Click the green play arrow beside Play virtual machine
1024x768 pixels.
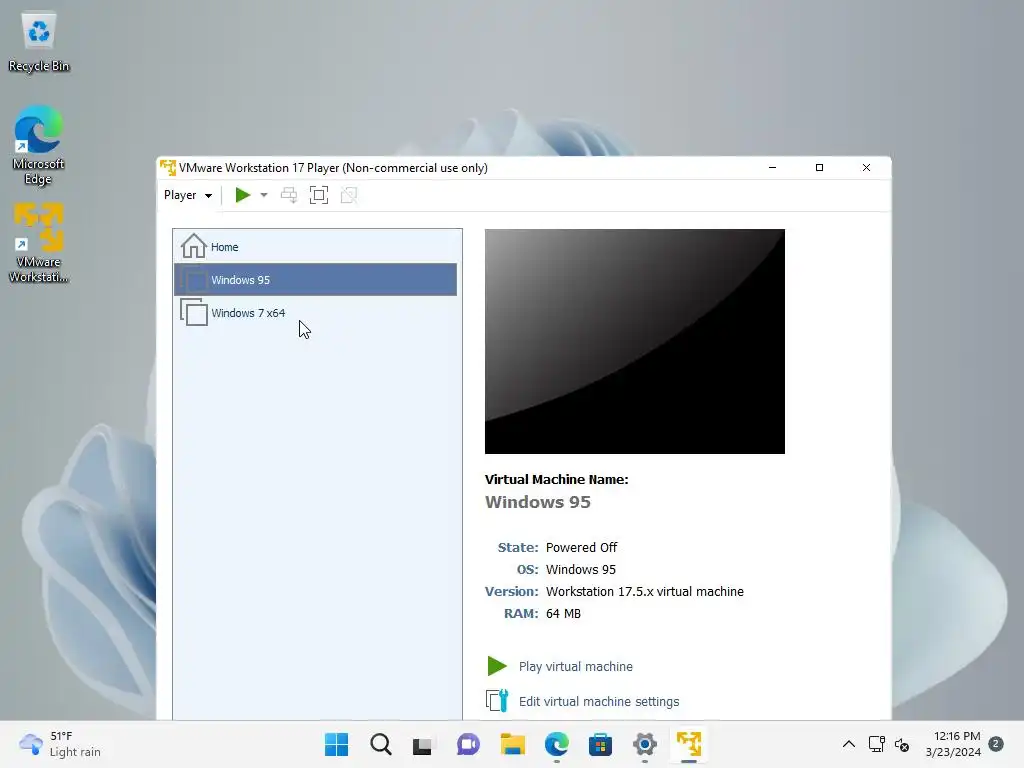coord(497,666)
